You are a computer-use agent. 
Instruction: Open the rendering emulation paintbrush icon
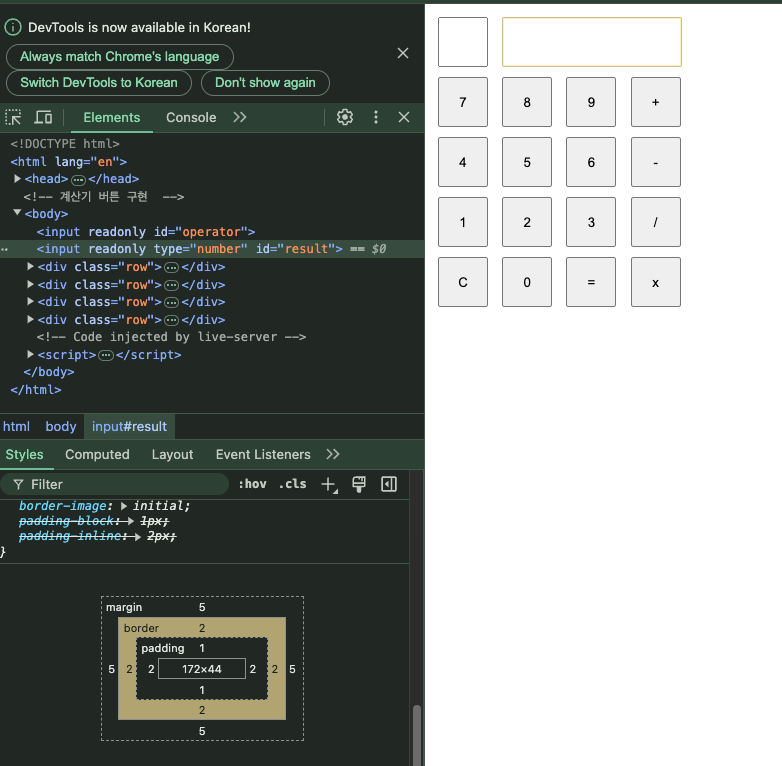[x=359, y=484]
